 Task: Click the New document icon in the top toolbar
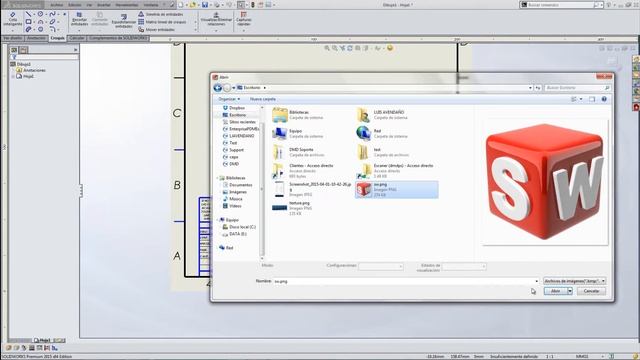coord(181,5)
